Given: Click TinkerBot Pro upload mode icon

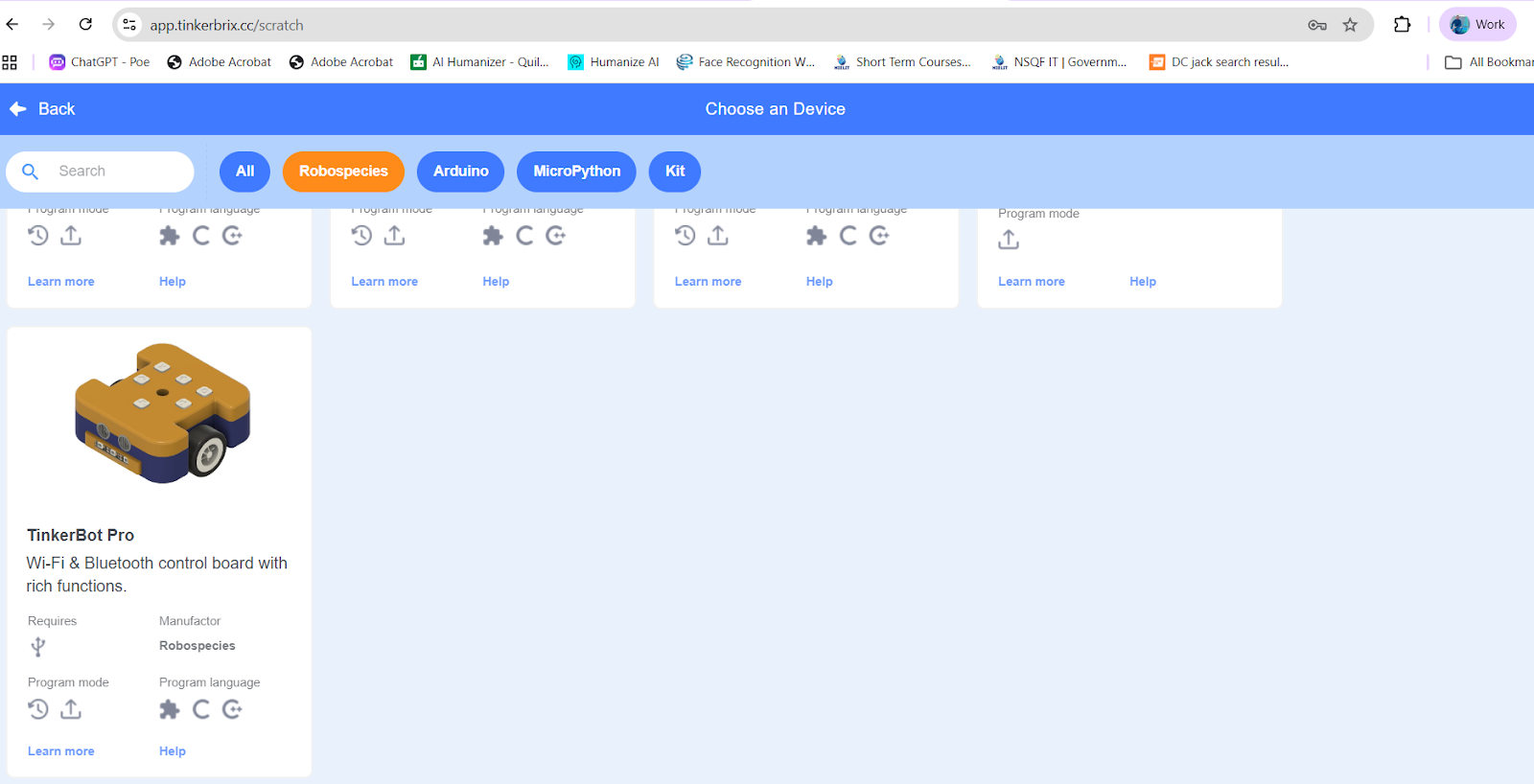Looking at the screenshot, I should (x=71, y=709).
